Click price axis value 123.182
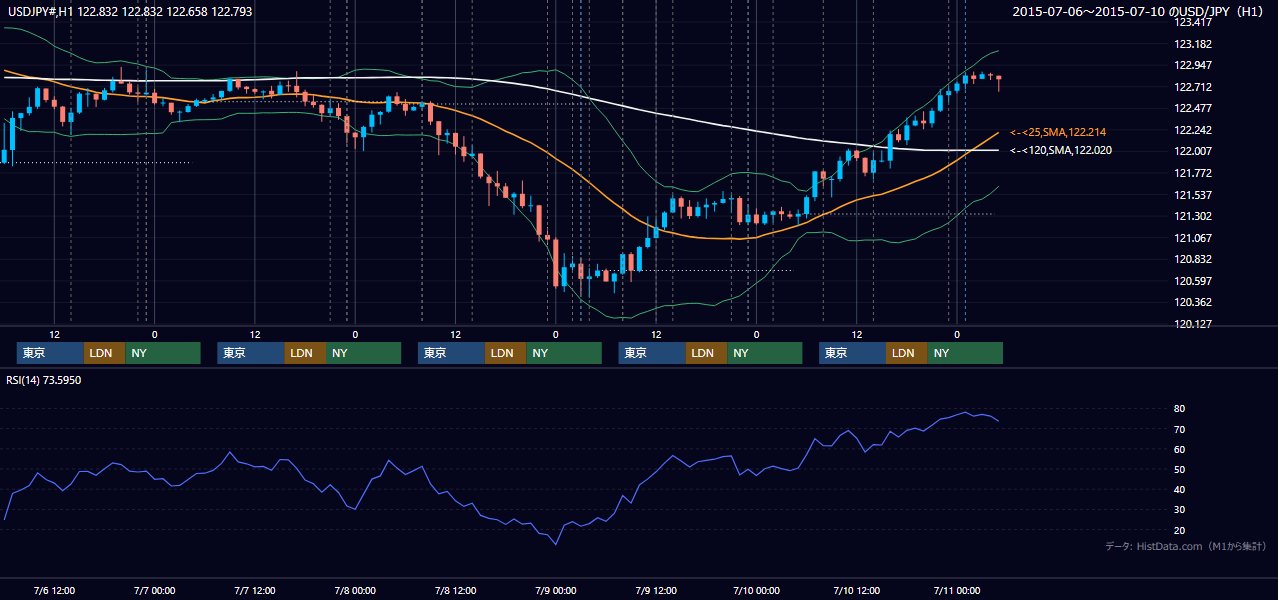1278x600 pixels. (x=1192, y=44)
